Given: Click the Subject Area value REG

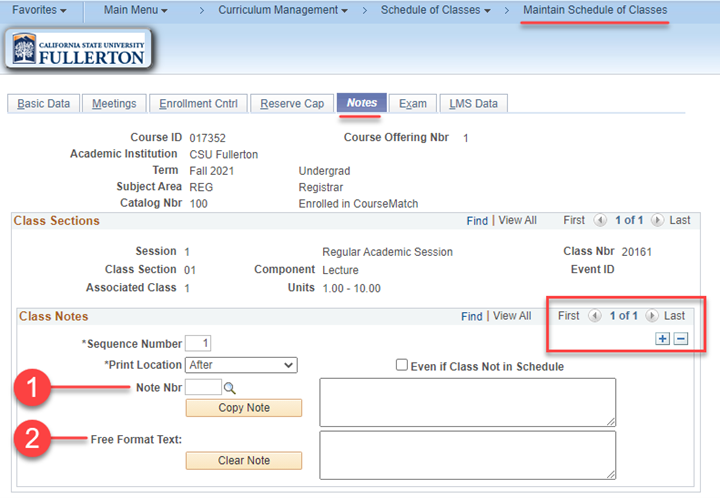Looking at the screenshot, I should coord(201,187).
